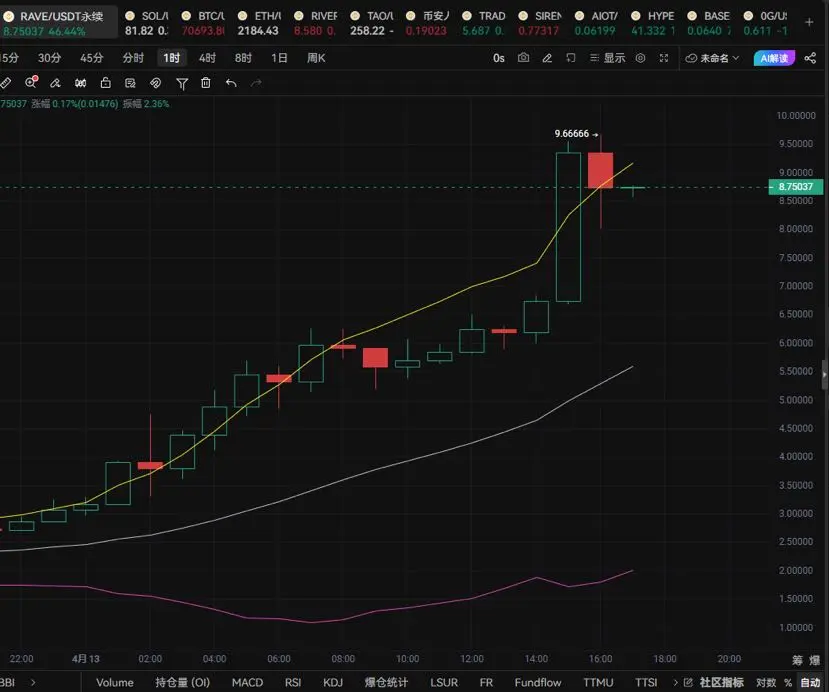Toggle the KDJ indicator

333,682
